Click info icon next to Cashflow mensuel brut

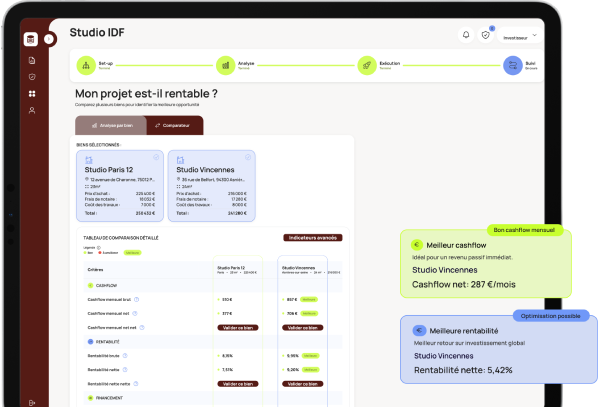pyautogui.click(x=136, y=299)
